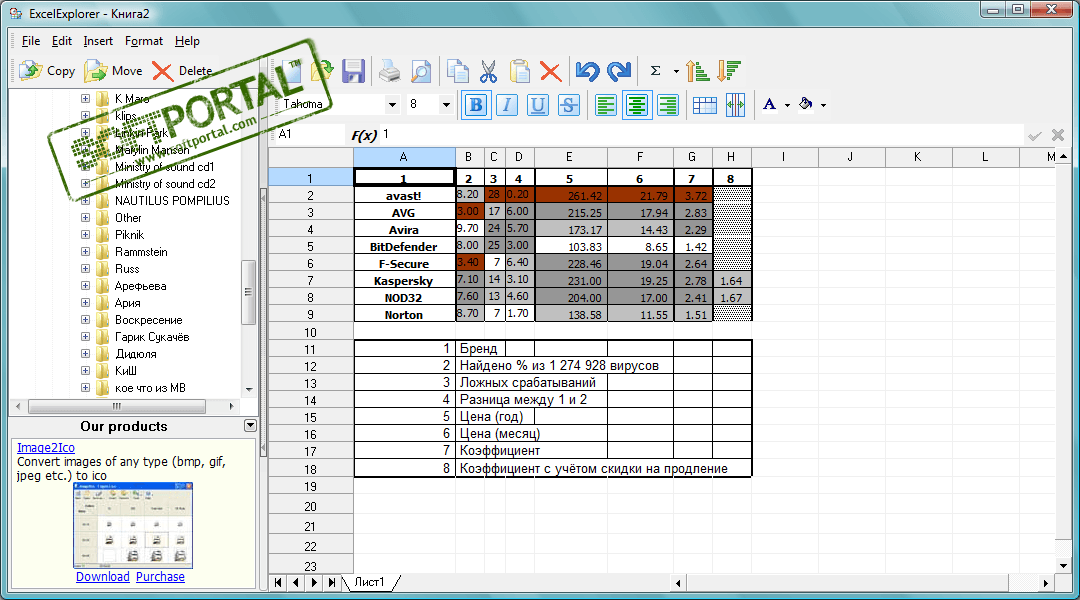This screenshot has width=1080, height=600.
Task: Go to the last sheet tab arrow
Action: click(331, 583)
